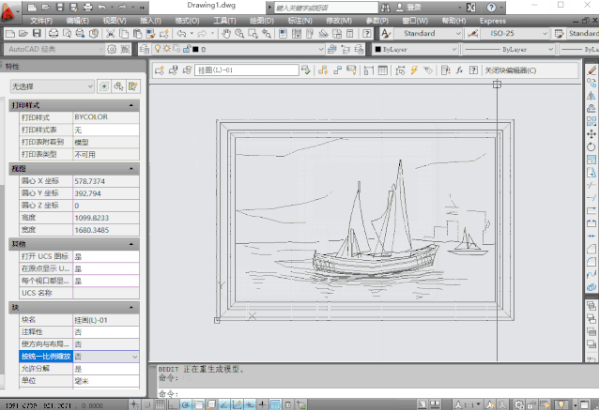Toggle Object Snap in status bar
Screen dimensions: 599x410
pos(198,404)
